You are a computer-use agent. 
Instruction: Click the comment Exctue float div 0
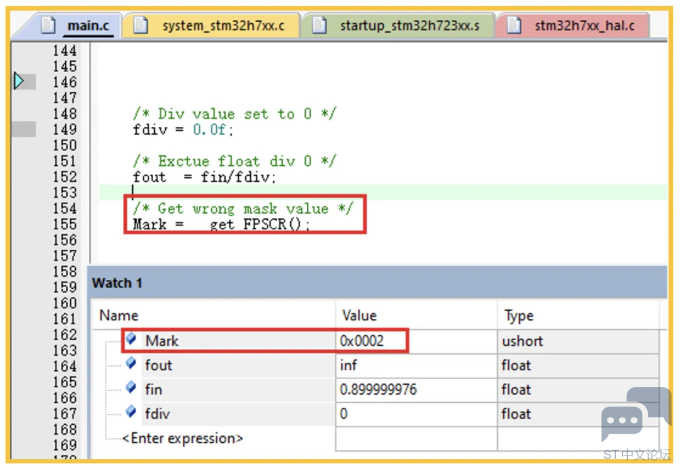pos(235,161)
